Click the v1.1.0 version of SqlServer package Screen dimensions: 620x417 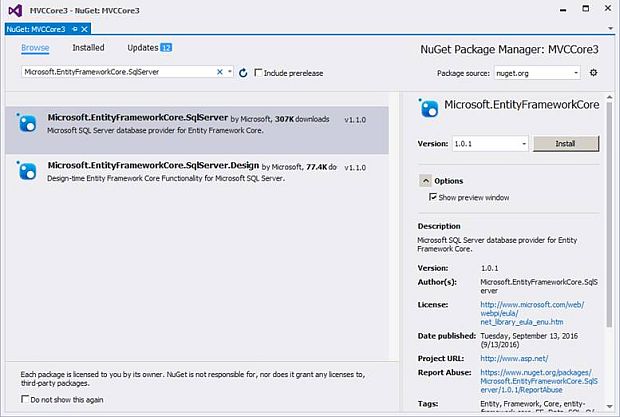pyautogui.click(x=355, y=119)
